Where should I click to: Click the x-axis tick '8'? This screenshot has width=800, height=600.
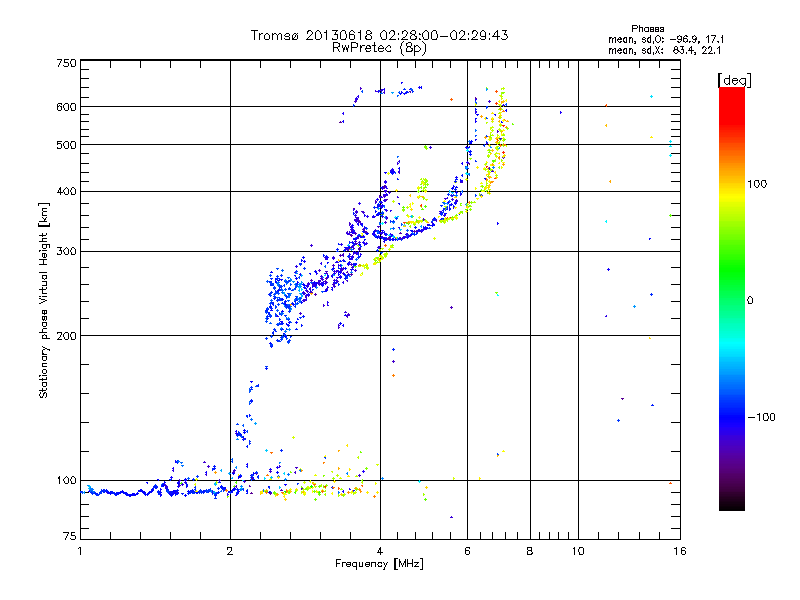coord(530,551)
